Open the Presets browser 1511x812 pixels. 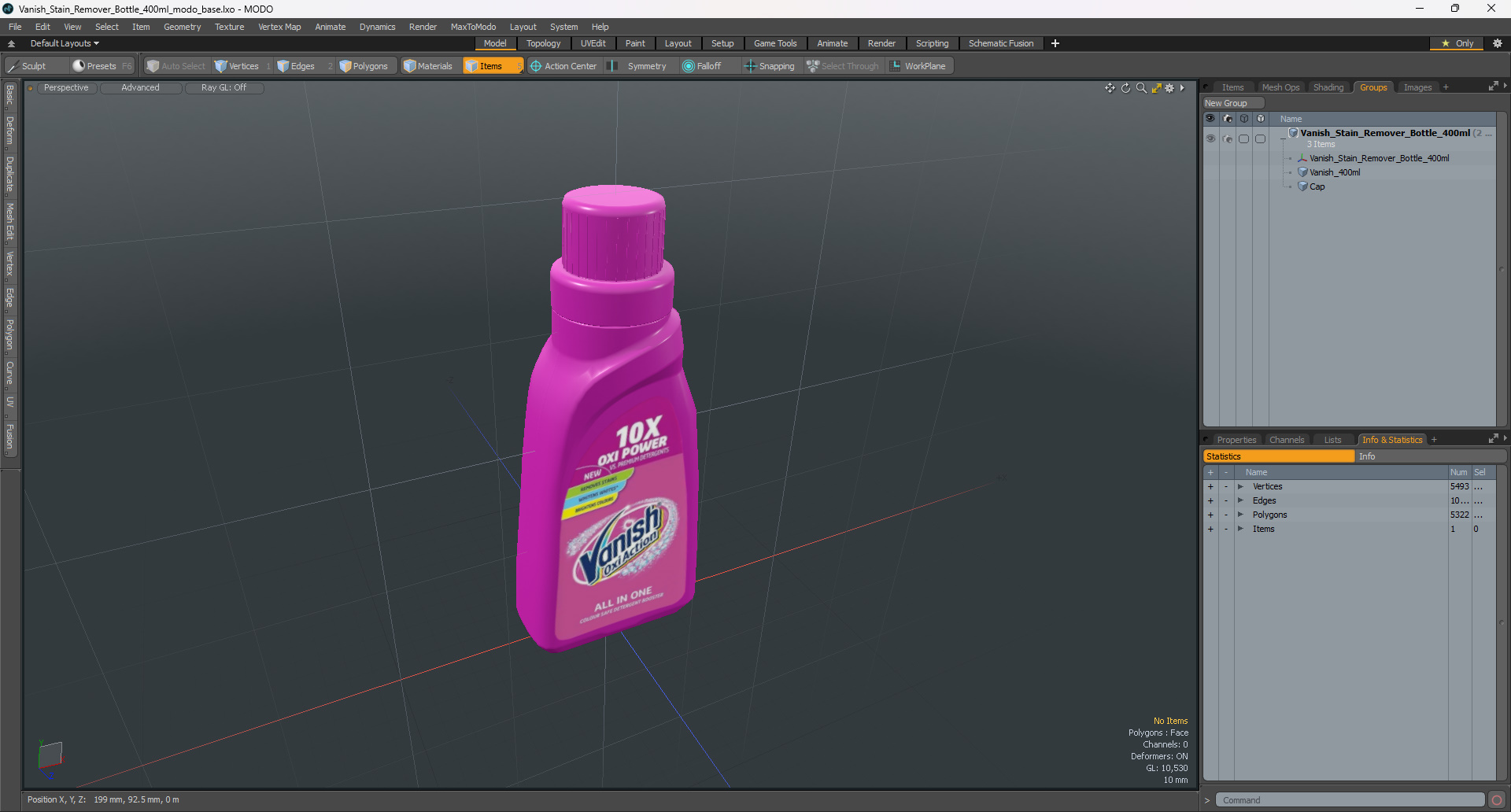(102, 66)
